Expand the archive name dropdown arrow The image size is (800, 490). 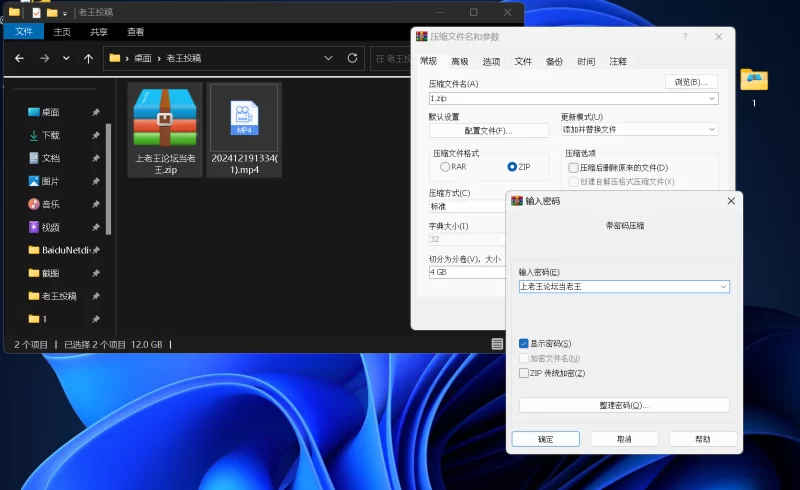point(712,99)
